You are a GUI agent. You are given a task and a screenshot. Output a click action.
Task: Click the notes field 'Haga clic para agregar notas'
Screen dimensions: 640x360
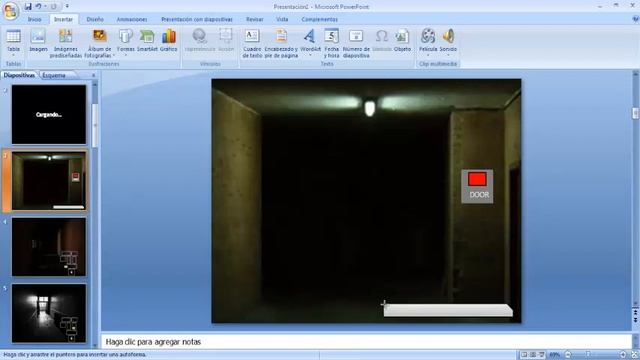click(366, 342)
